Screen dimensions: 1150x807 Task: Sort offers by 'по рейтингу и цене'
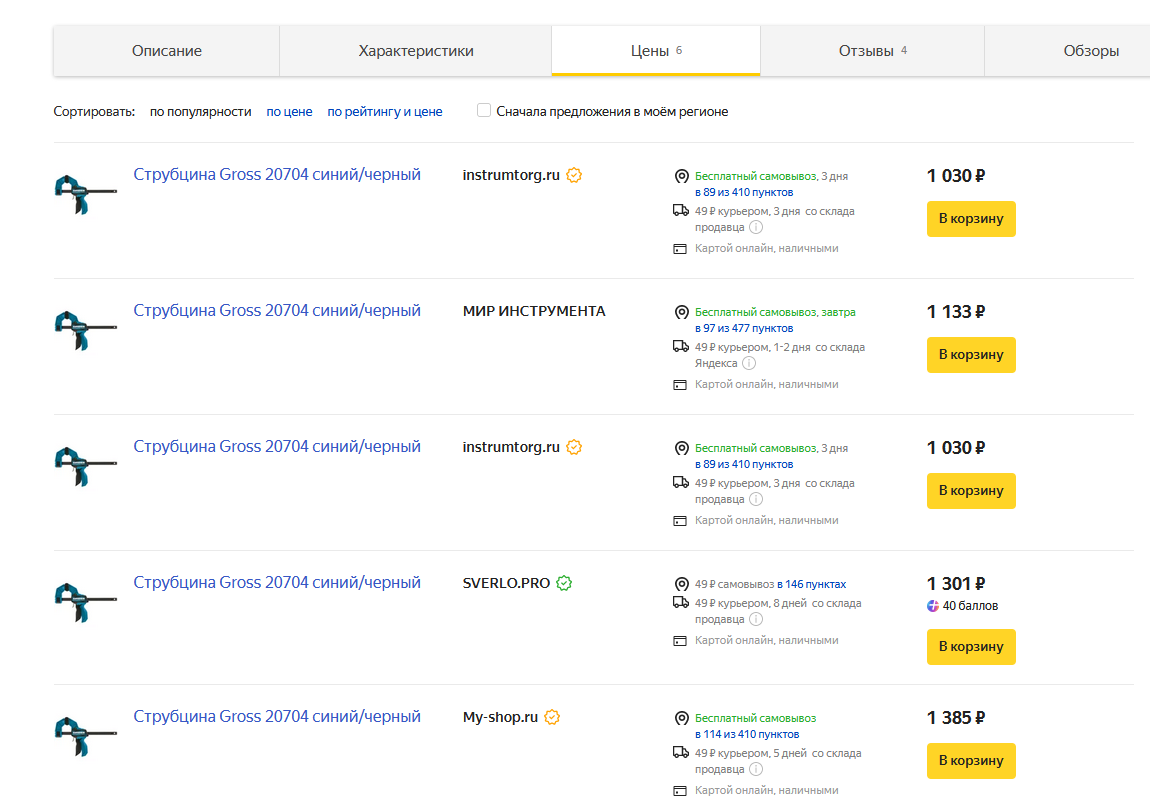pos(385,112)
